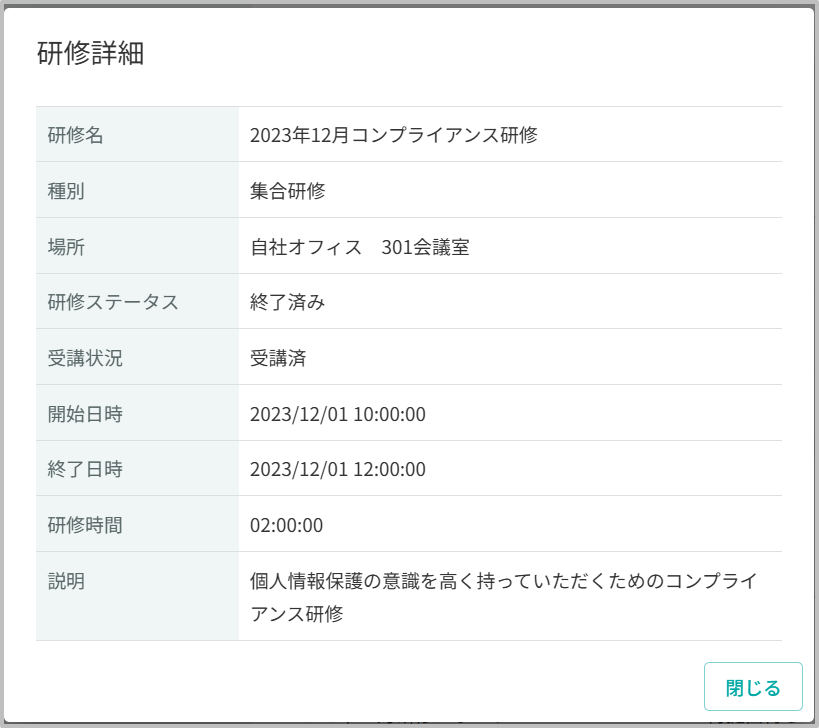Select the 受講済 value
Viewport: 819px width, 728px height.
click(278, 358)
